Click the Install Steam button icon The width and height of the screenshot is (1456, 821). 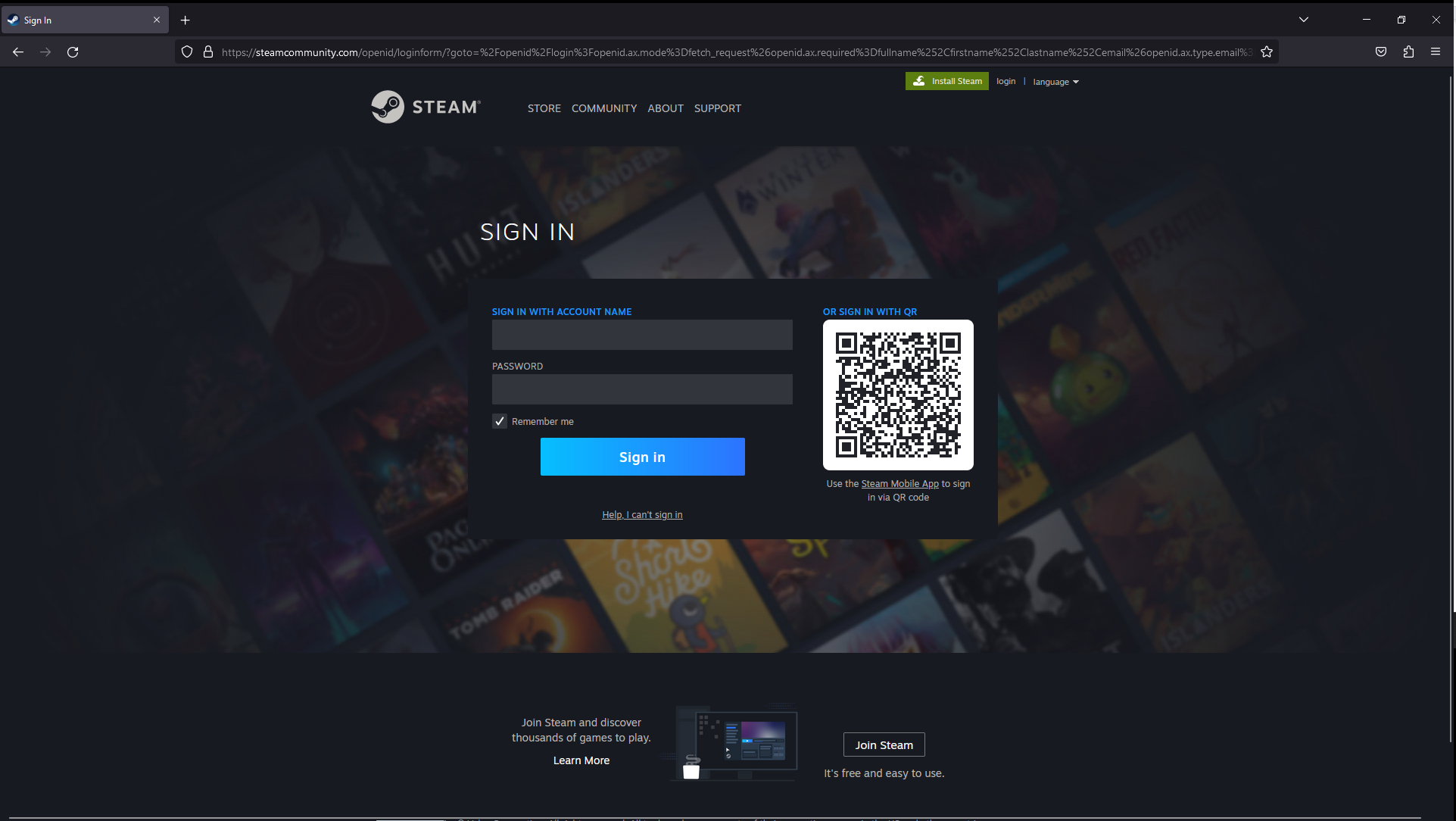coord(920,81)
